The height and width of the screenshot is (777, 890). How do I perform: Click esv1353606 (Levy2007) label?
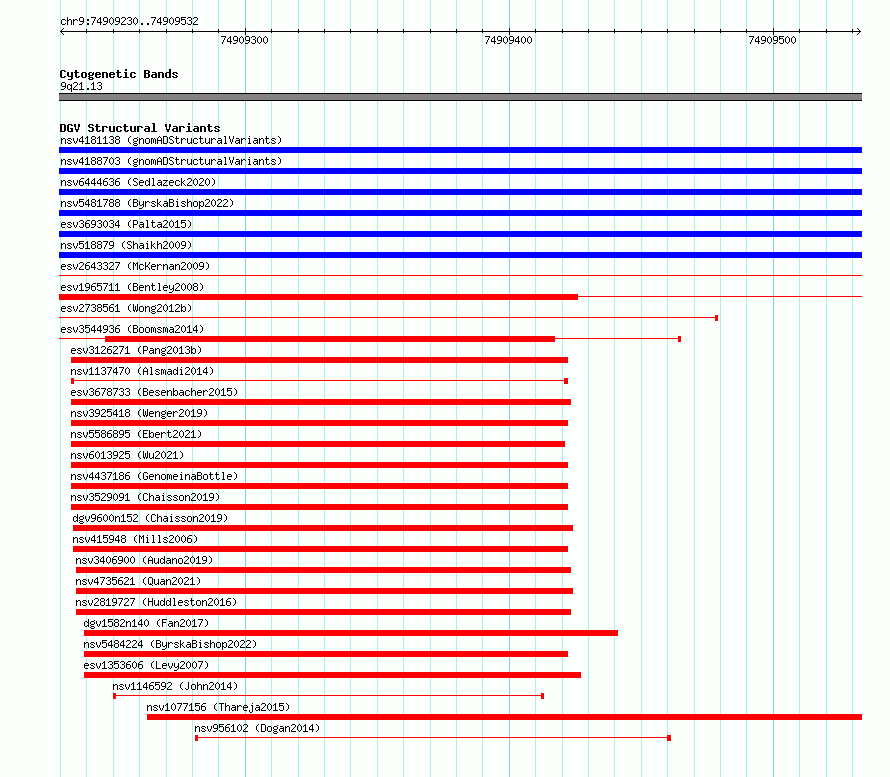(146, 665)
